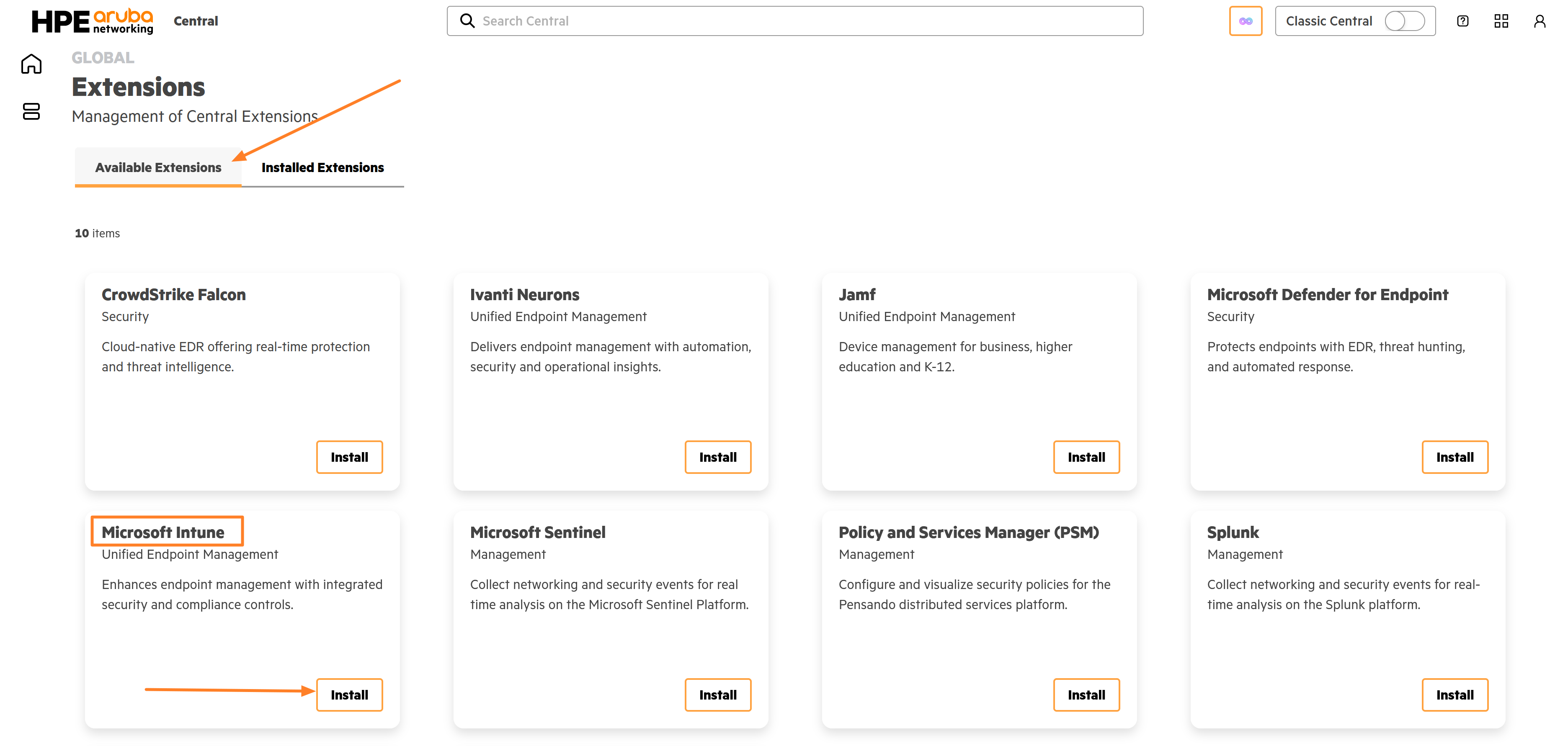The height and width of the screenshot is (746, 1568).
Task: Click the stacked devices sidebar icon
Action: [31, 111]
